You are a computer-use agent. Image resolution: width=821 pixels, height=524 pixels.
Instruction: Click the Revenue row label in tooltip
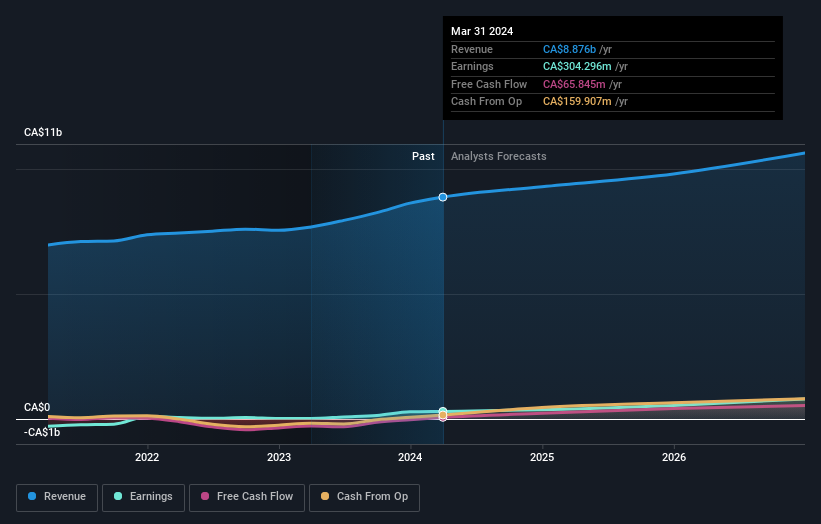[472, 49]
